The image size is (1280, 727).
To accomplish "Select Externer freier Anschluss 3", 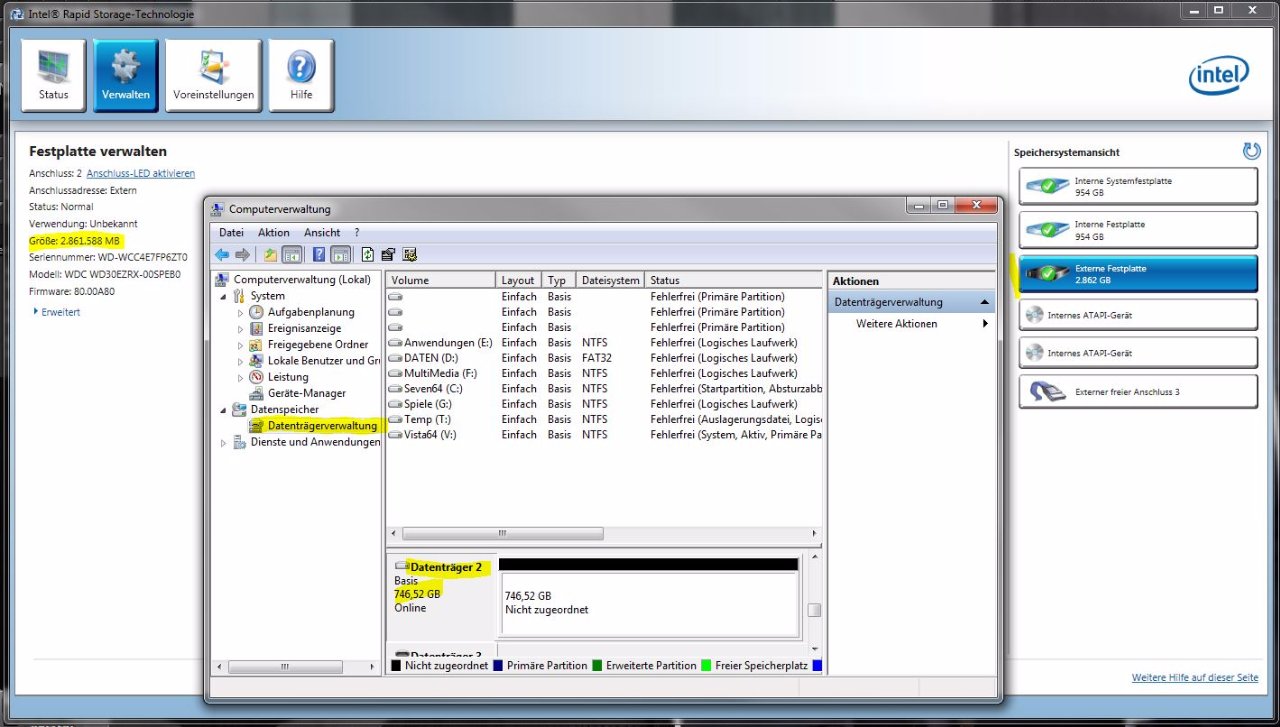I will click(1138, 392).
